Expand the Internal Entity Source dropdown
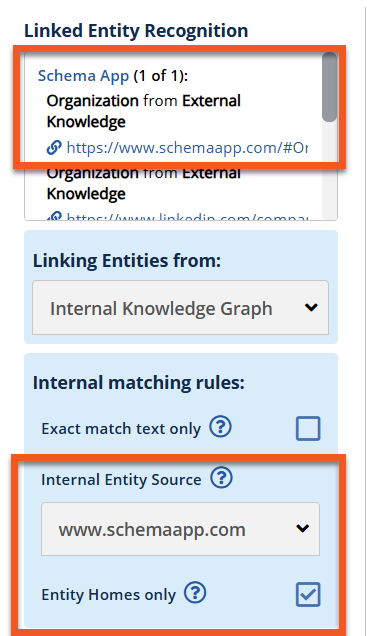This screenshot has width=367, height=636. [180, 529]
